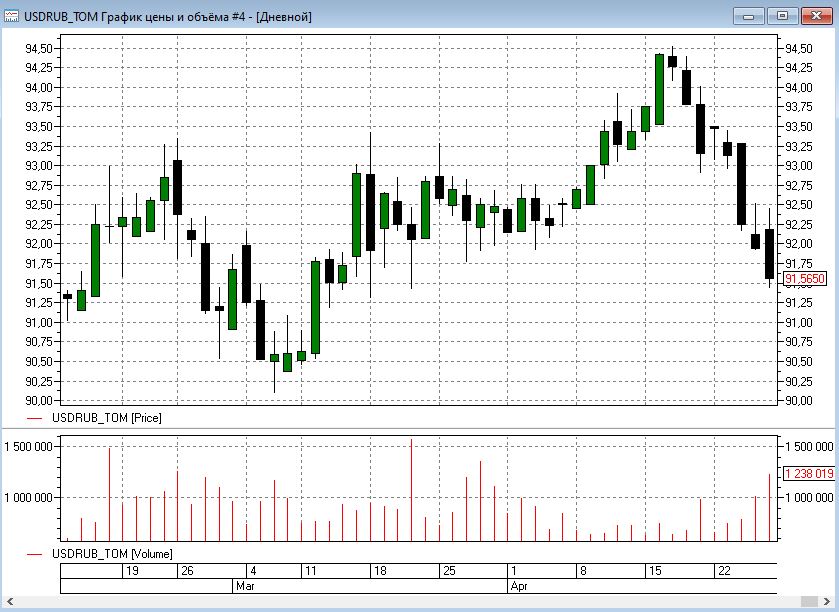Click the current volume tag 1 238 019
This screenshot has height=612, width=839.
pyautogui.click(x=809, y=474)
